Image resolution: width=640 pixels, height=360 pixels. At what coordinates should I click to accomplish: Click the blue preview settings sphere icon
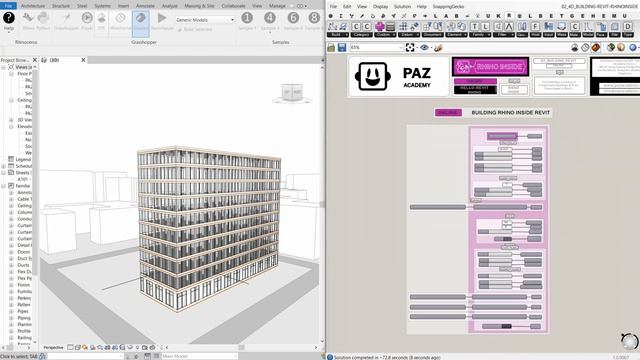[633, 48]
